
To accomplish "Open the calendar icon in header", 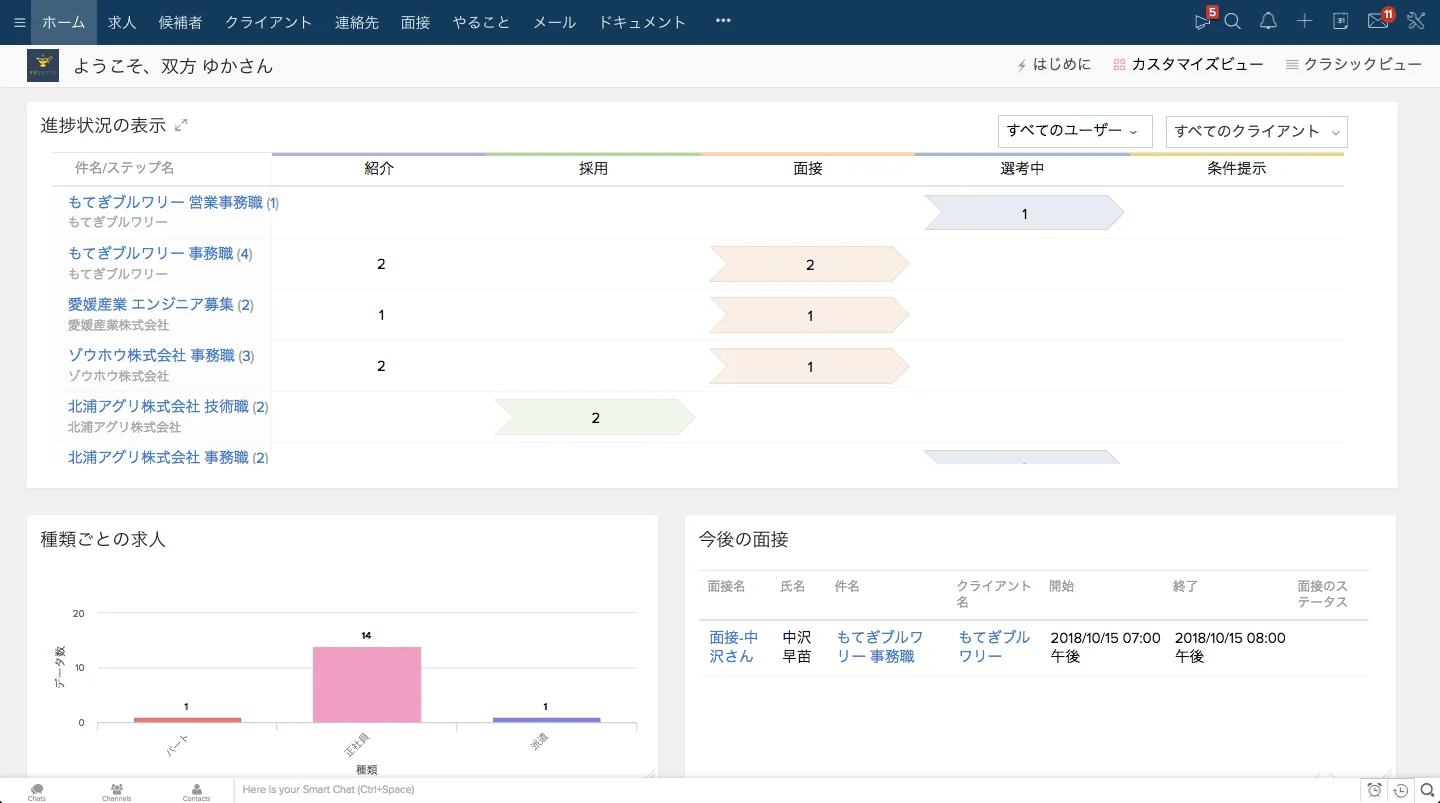I will pyautogui.click(x=1341, y=22).
